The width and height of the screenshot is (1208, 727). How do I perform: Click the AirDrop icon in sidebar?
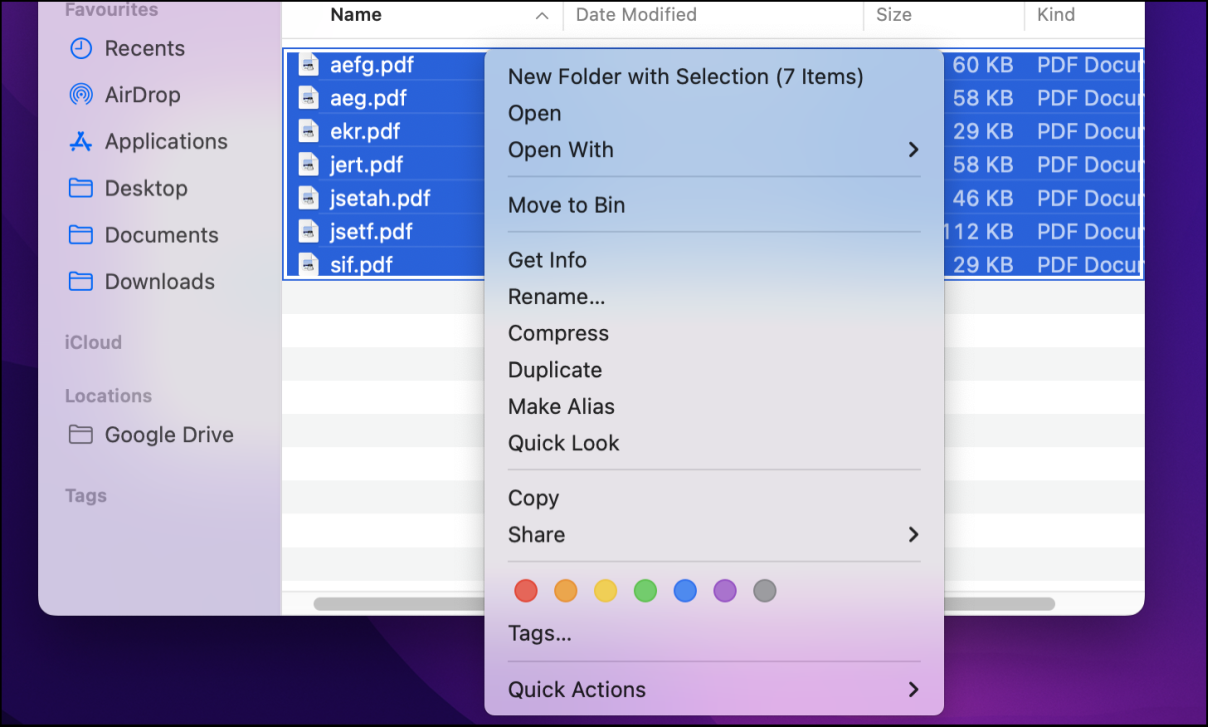tap(81, 95)
